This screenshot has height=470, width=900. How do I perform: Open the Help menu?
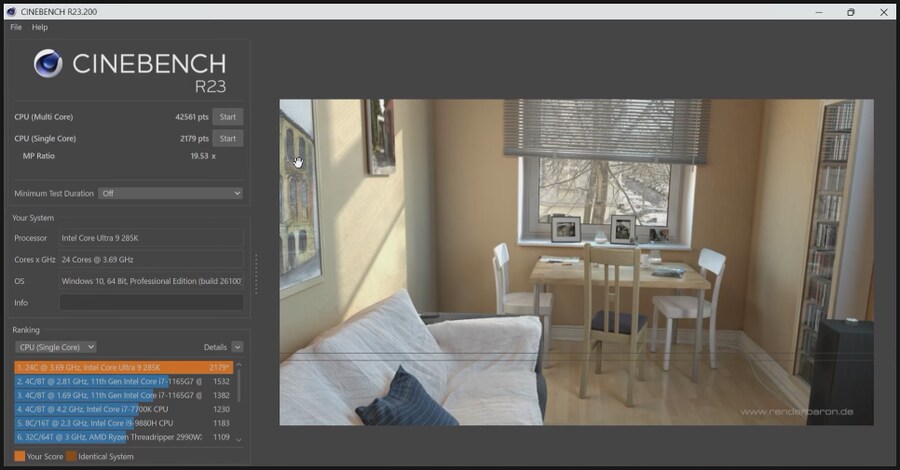40,27
